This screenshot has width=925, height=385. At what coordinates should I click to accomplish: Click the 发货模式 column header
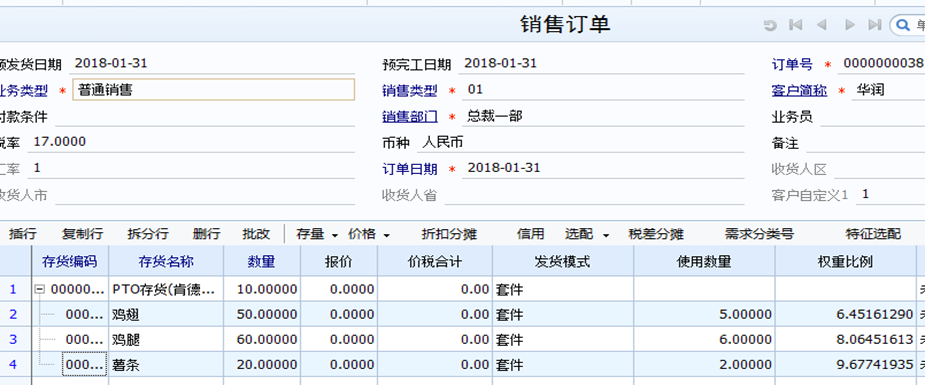coord(563,262)
